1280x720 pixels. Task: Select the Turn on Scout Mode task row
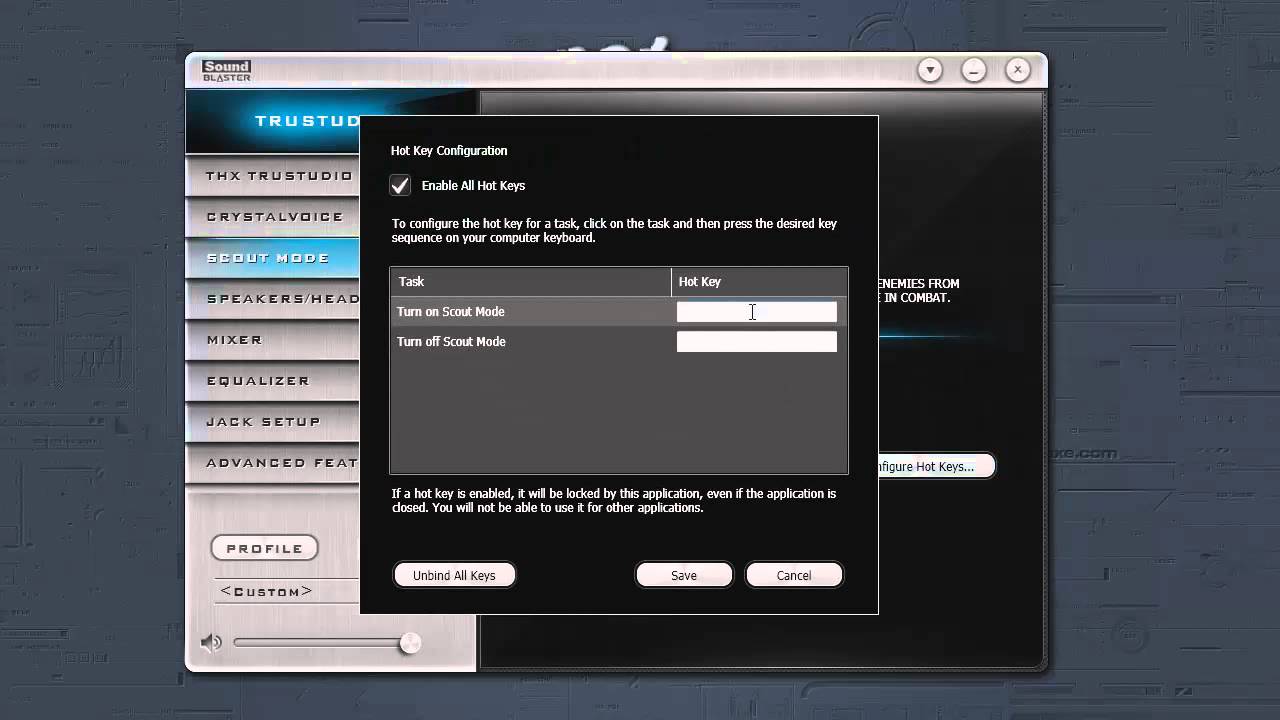(x=619, y=312)
